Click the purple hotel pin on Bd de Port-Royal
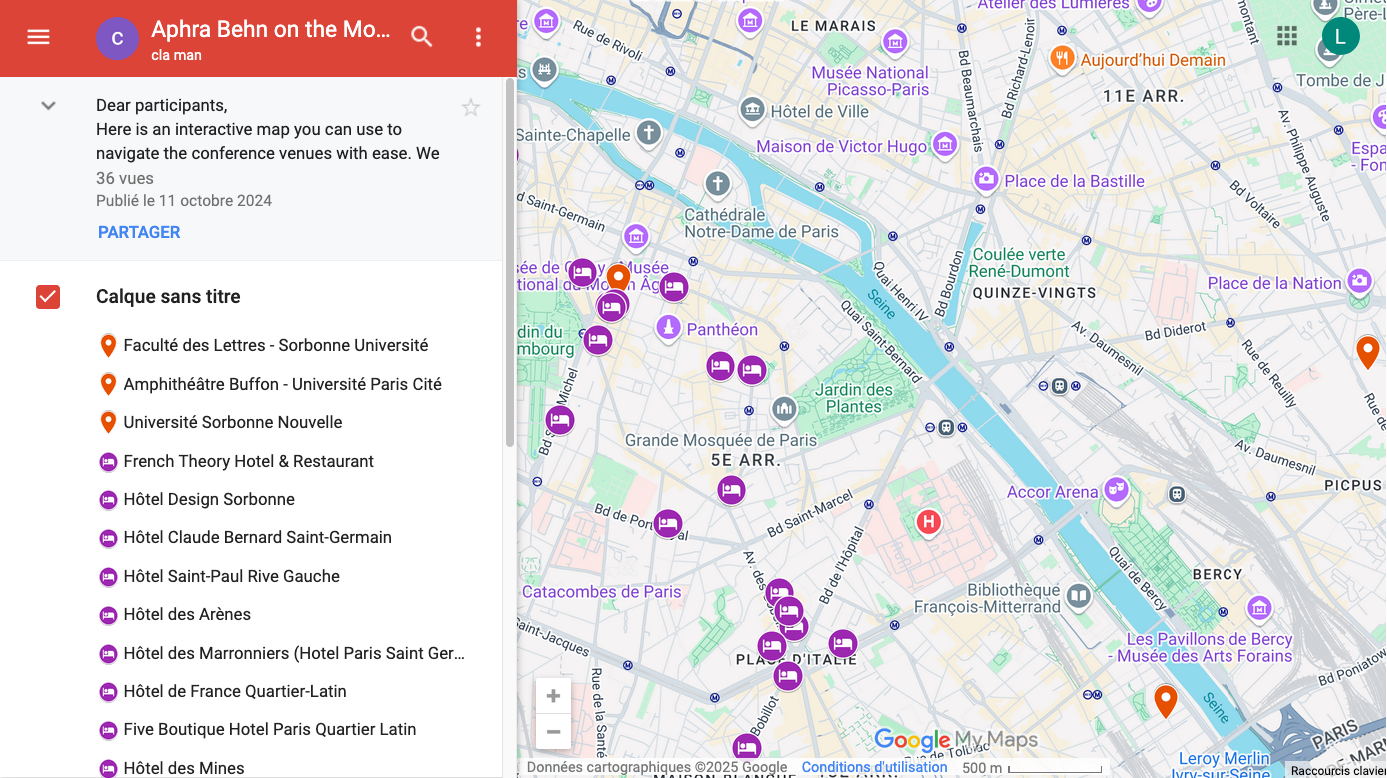 pyautogui.click(x=668, y=523)
